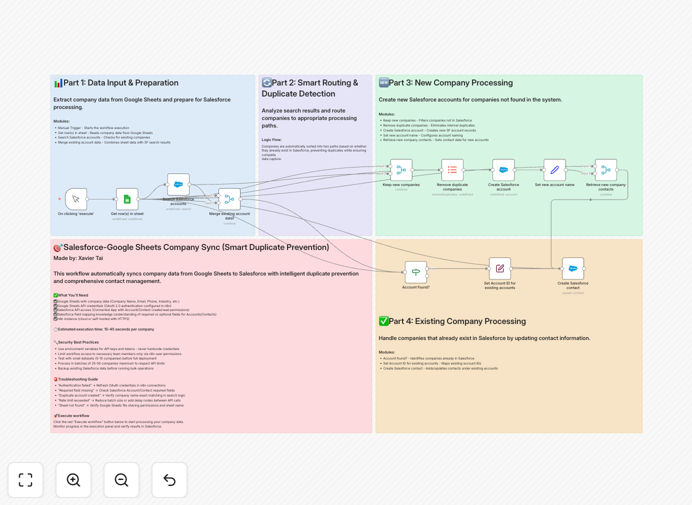Click the 'Part 4: Existing Company Processing' heading
This screenshot has width=692, height=505.
pyautogui.click(x=452, y=321)
